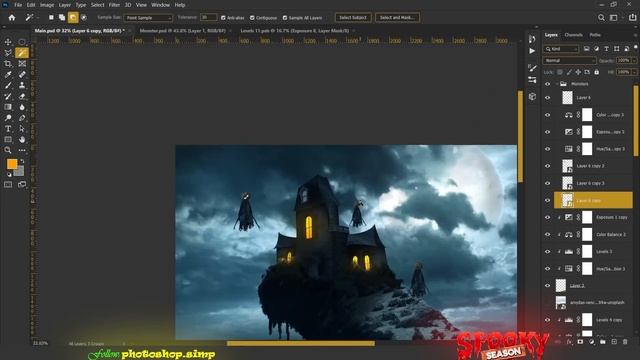Toggle visibility of Levels 3 layer
This screenshot has height=360, width=640.
pyautogui.click(x=548, y=252)
